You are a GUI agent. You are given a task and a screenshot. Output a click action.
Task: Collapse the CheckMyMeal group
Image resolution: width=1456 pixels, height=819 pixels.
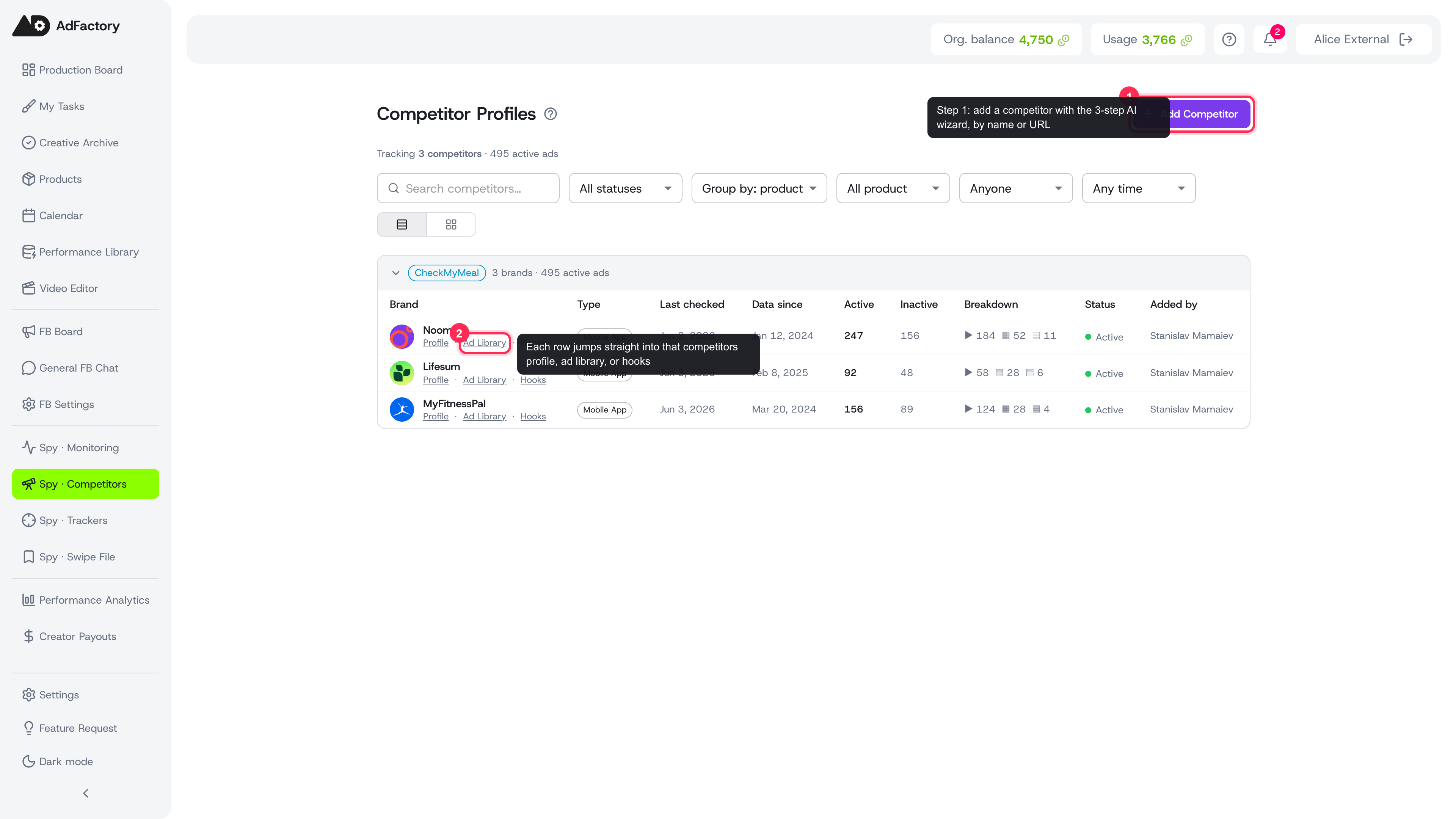point(395,273)
